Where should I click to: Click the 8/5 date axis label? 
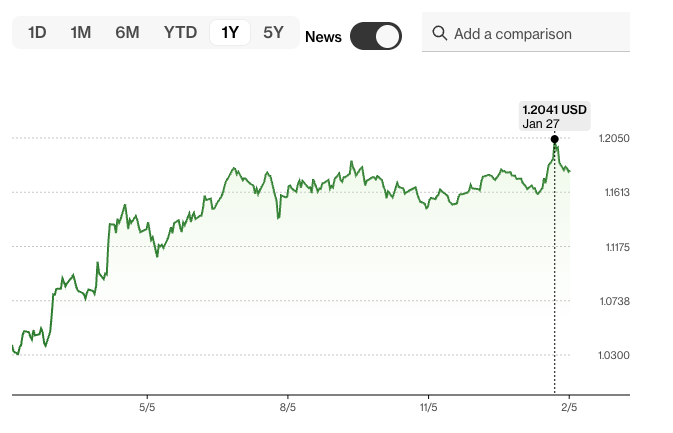(x=288, y=407)
